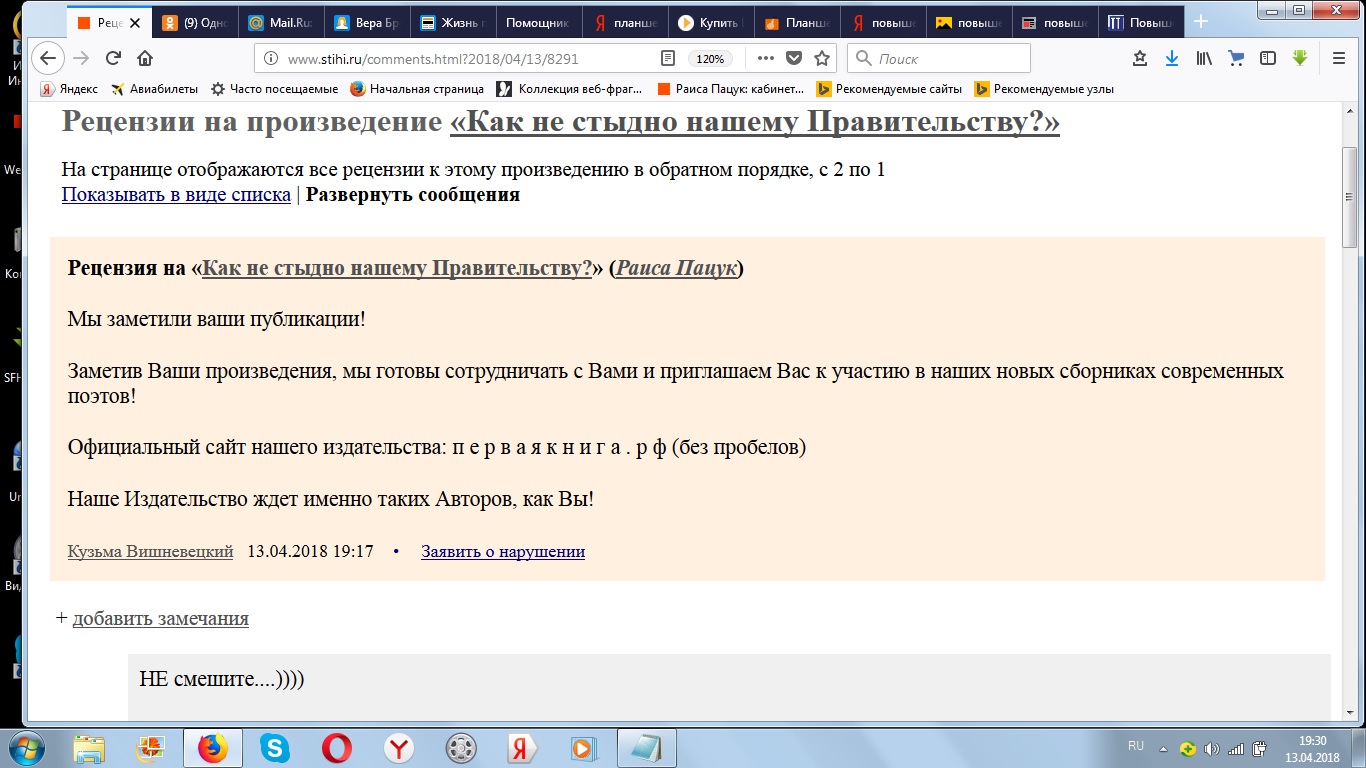1366x768 pixels.
Task: Open the poem title link in page heading
Action: pyautogui.click(x=755, y=122)
